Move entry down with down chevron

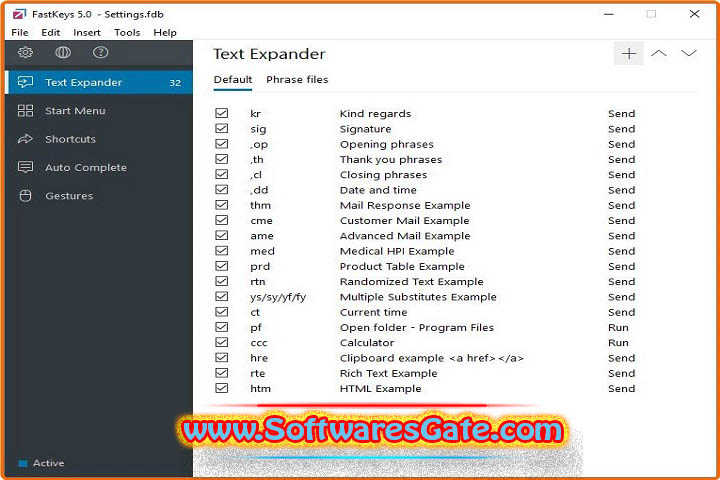[689, 53]
